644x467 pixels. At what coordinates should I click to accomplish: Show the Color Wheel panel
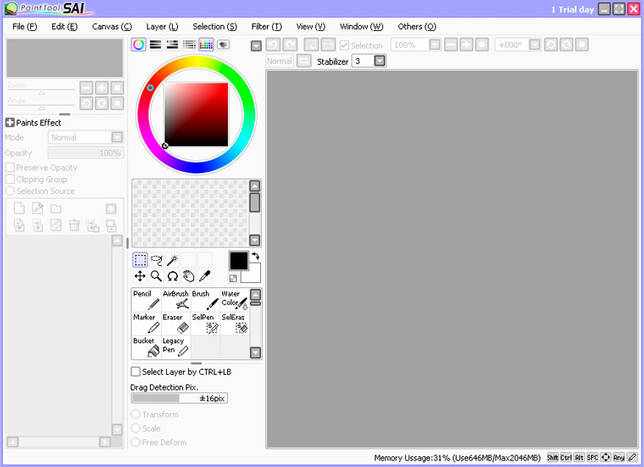coord(139,44)
